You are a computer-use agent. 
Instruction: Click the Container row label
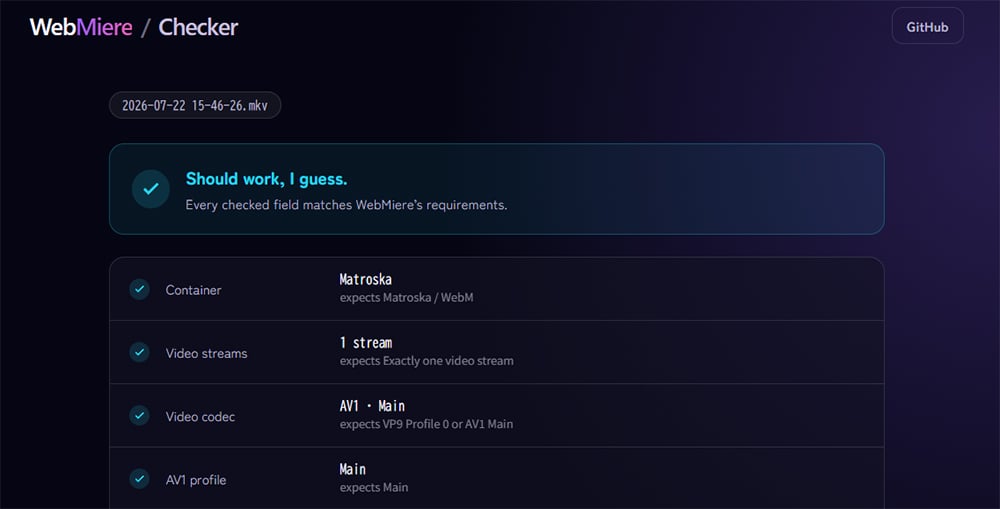coord(193,290)
